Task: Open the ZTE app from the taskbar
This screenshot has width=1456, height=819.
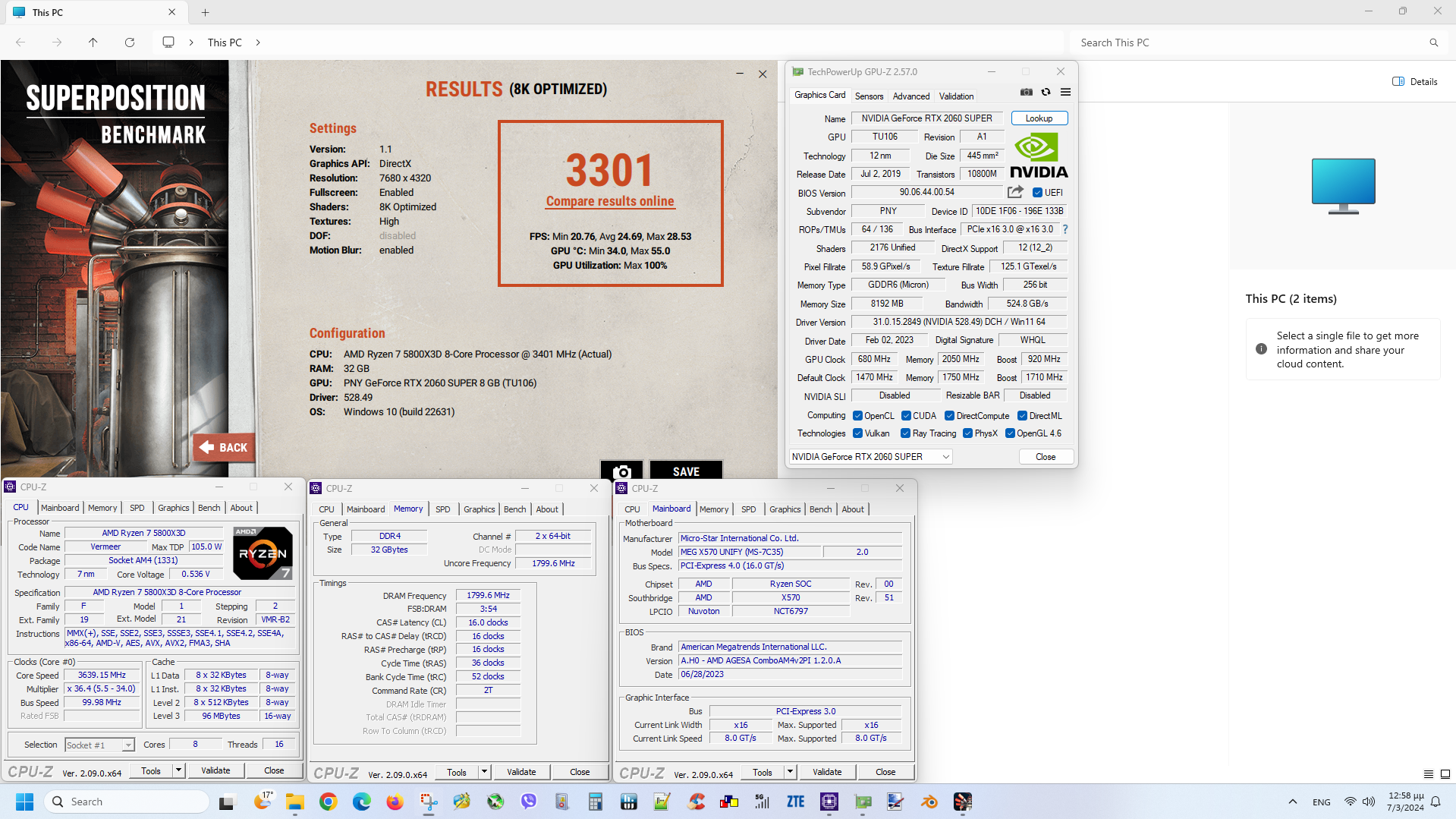Action: (796, 802)
